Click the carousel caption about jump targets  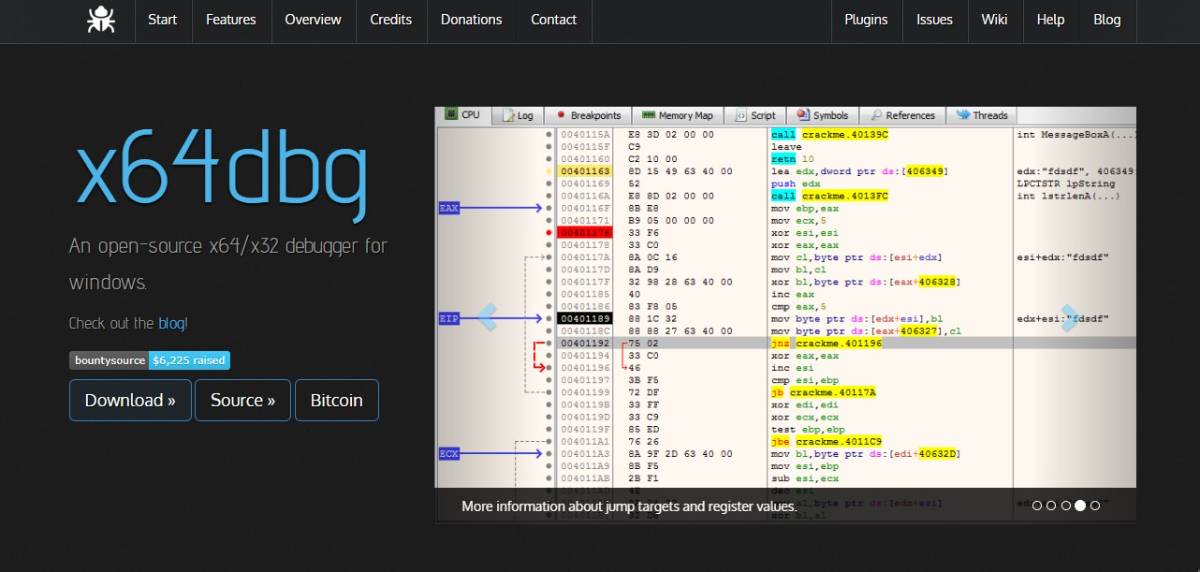click(x=629, y=506)
